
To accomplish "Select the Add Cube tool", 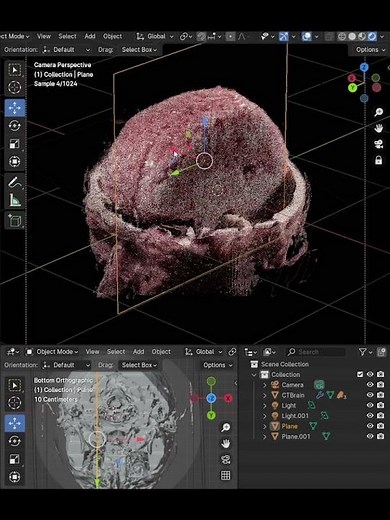I will coord(14,220).
